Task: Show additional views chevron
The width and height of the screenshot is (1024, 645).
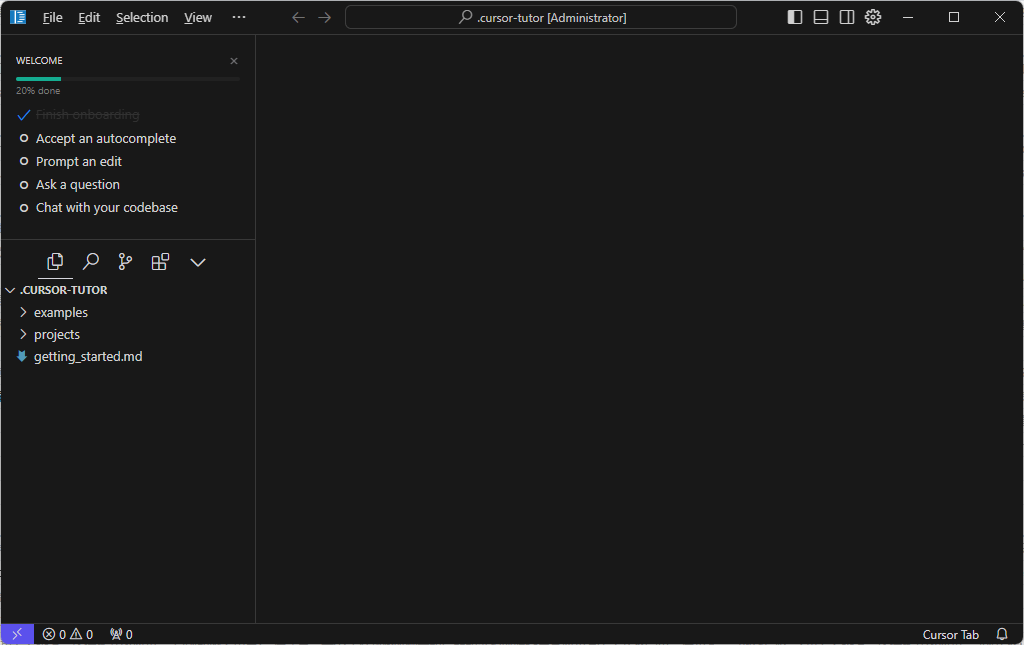Action: pos(198,262)
